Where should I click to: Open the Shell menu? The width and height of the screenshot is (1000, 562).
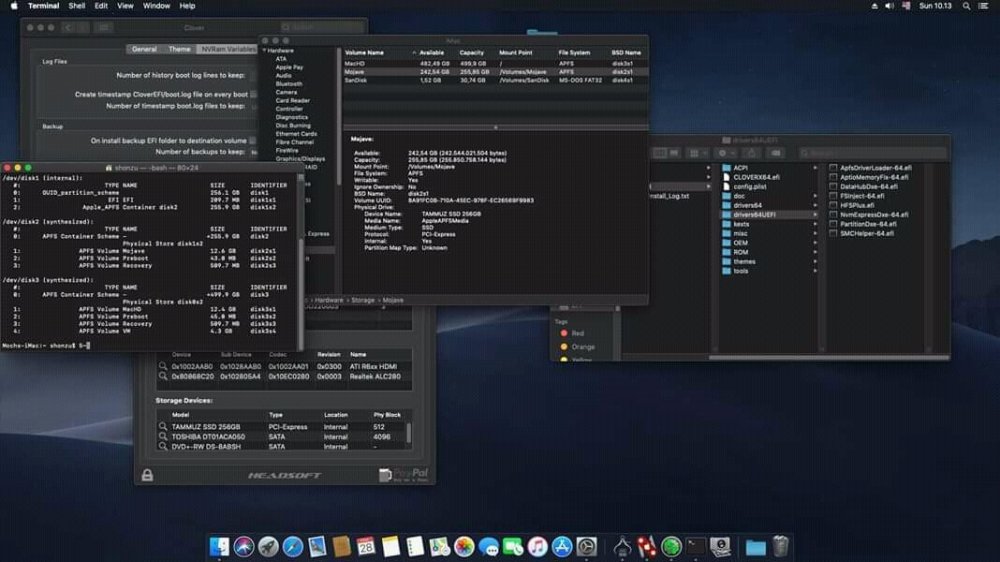click(77, 6)
